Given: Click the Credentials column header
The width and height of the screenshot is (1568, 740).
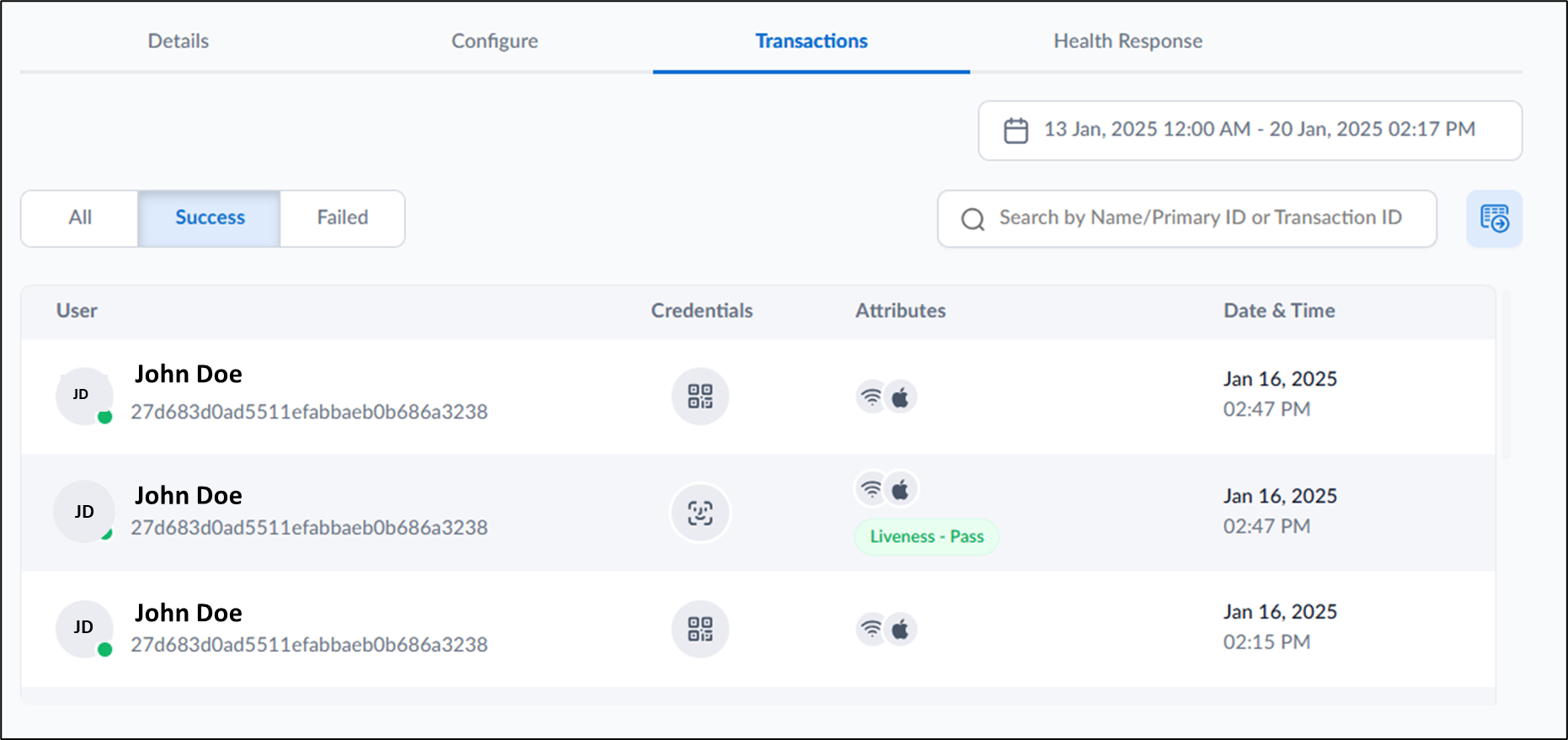Looking at the screenshot, I should click(x=701, y=311).
